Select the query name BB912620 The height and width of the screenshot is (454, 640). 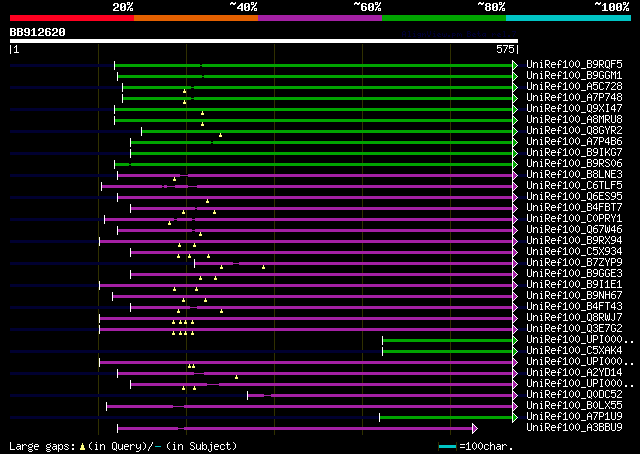(x=38, y=32)
